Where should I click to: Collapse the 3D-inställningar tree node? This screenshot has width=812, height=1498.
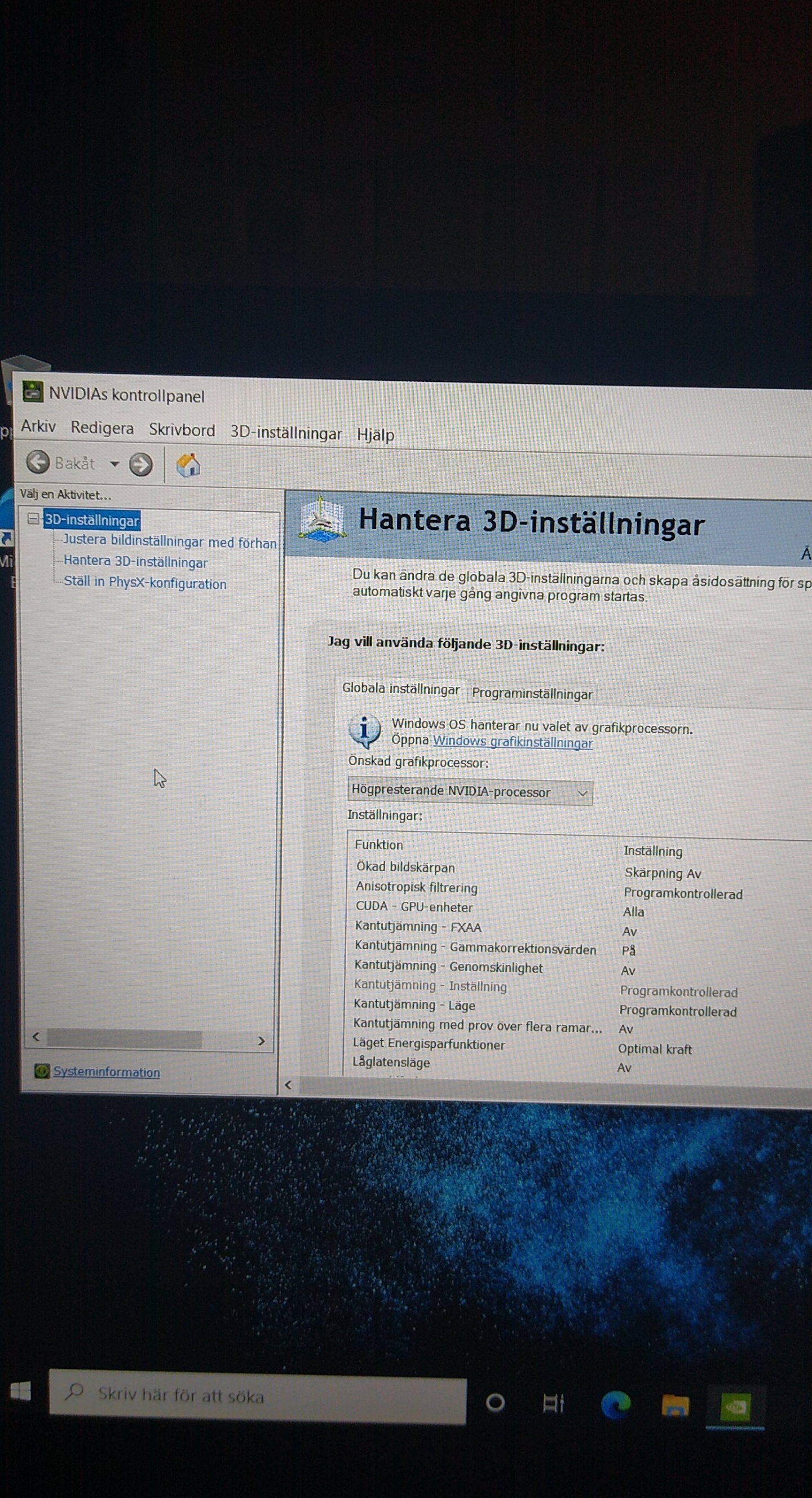pyautogui.click(x=34, y=519)
